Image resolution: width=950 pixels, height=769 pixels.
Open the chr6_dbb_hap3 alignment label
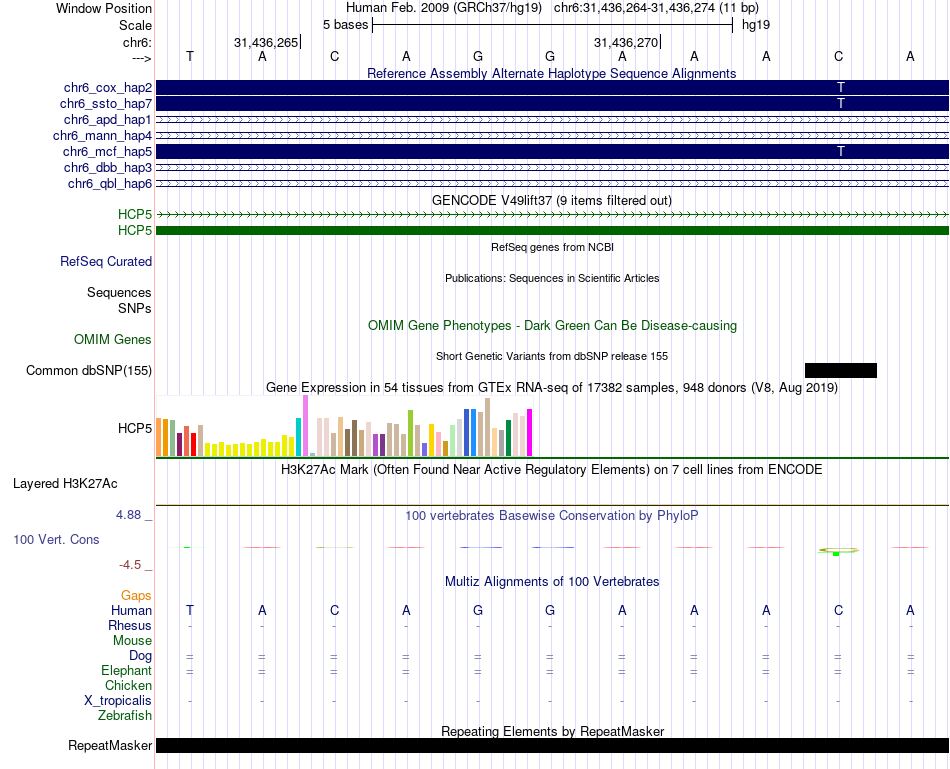click(x=108, y=167)
